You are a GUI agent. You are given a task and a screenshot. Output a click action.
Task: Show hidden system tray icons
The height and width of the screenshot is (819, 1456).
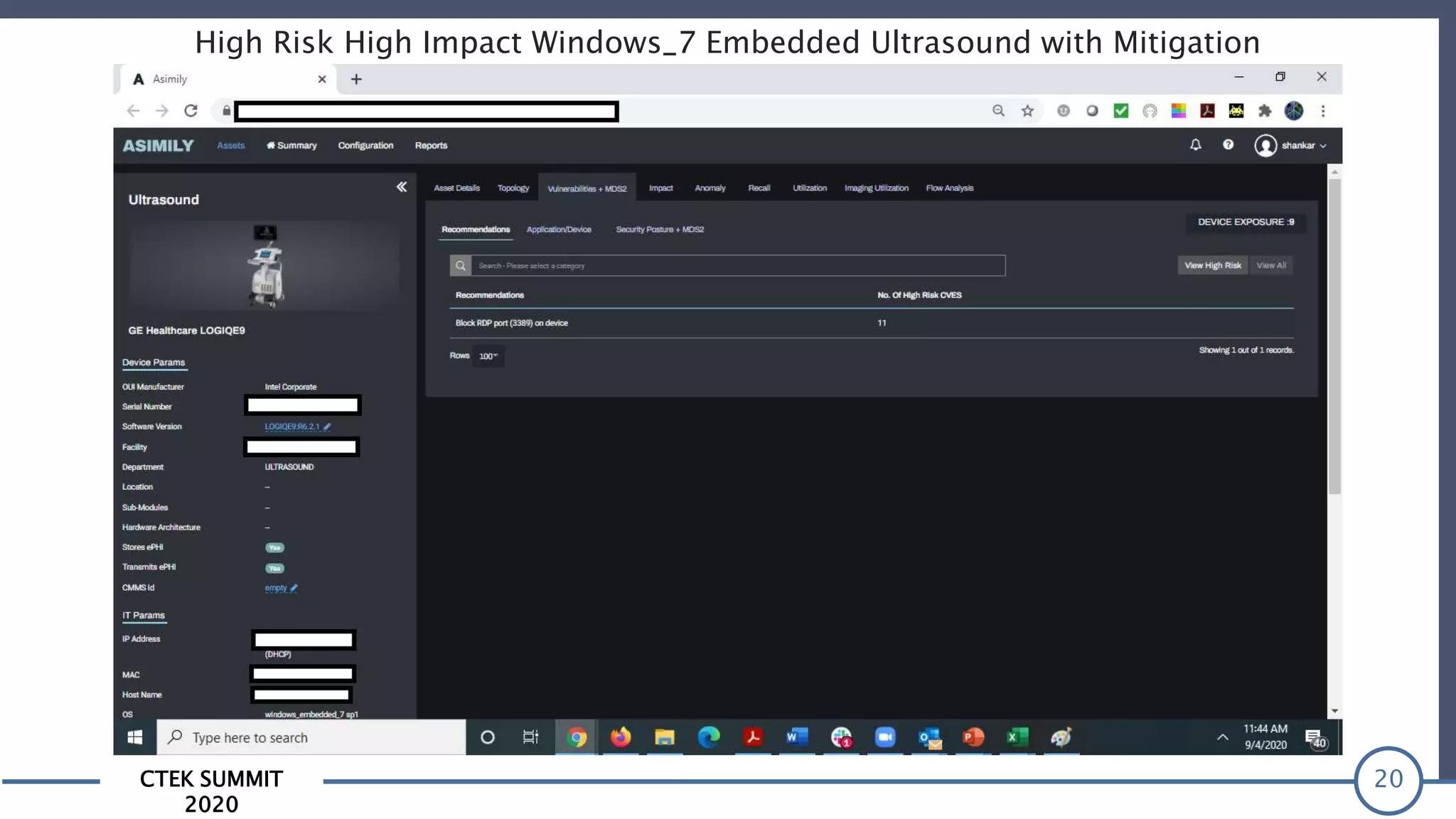click(x=1222, y=737)
